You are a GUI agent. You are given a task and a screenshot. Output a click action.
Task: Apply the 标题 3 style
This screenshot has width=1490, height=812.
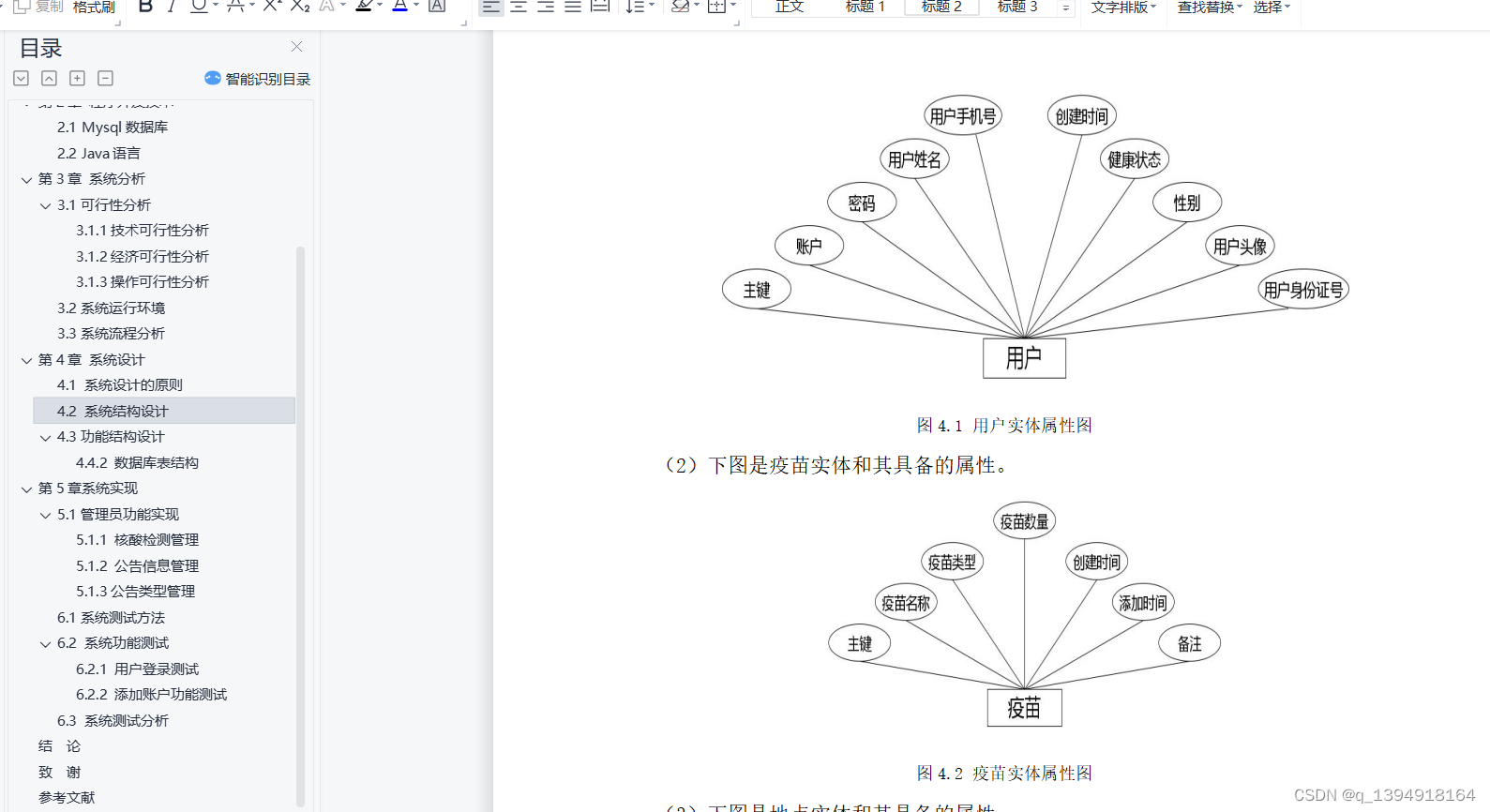pos(1017,7)
